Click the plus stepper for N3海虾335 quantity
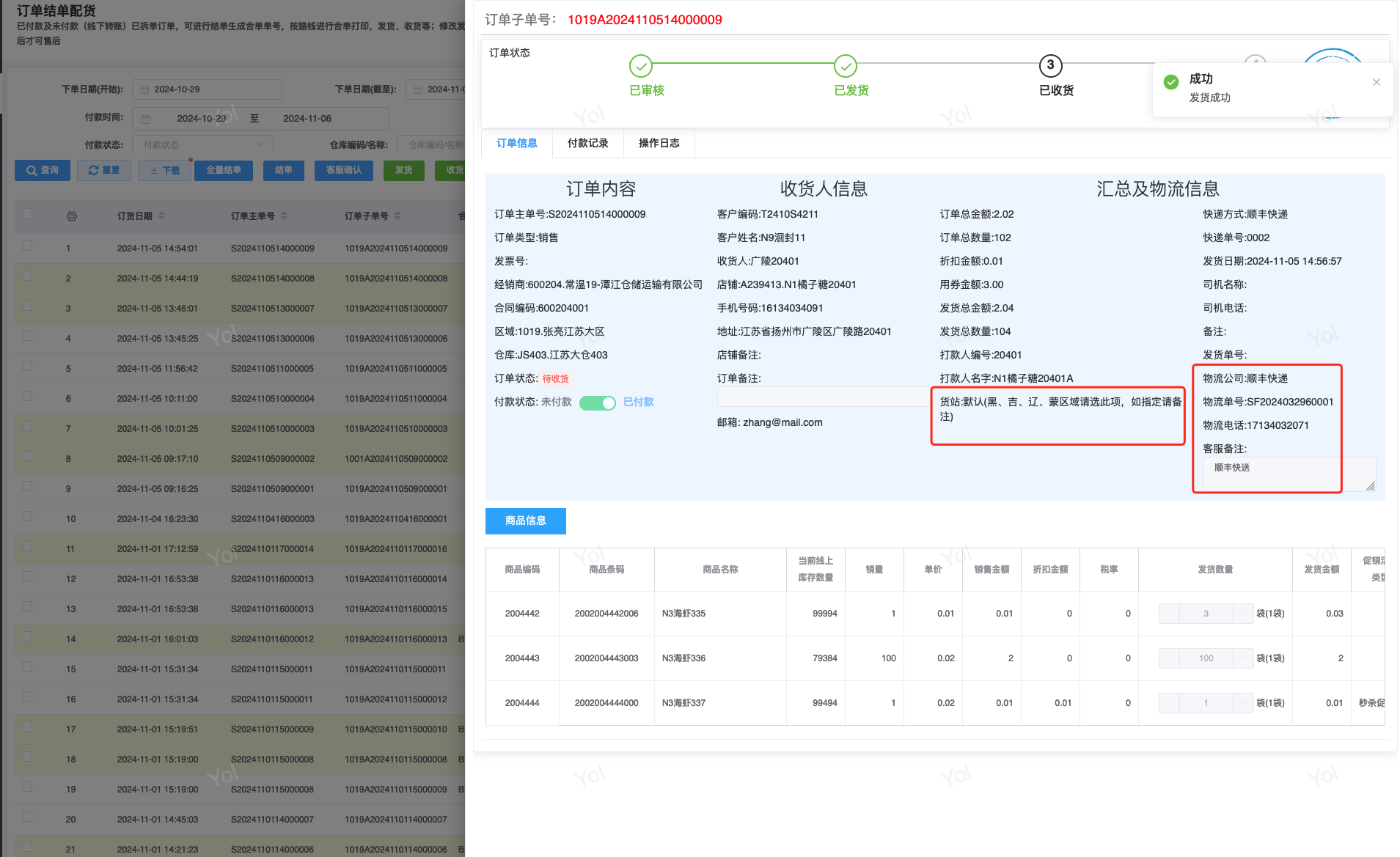 (1242, 614)
